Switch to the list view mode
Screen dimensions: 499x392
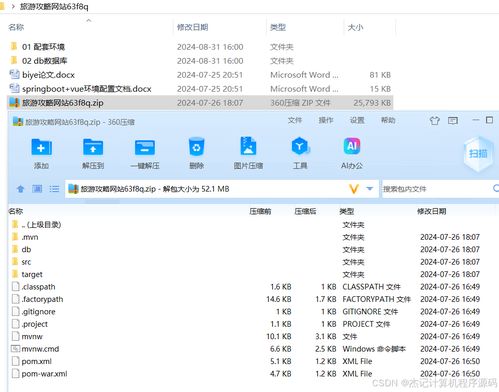[x=54, y=189]
